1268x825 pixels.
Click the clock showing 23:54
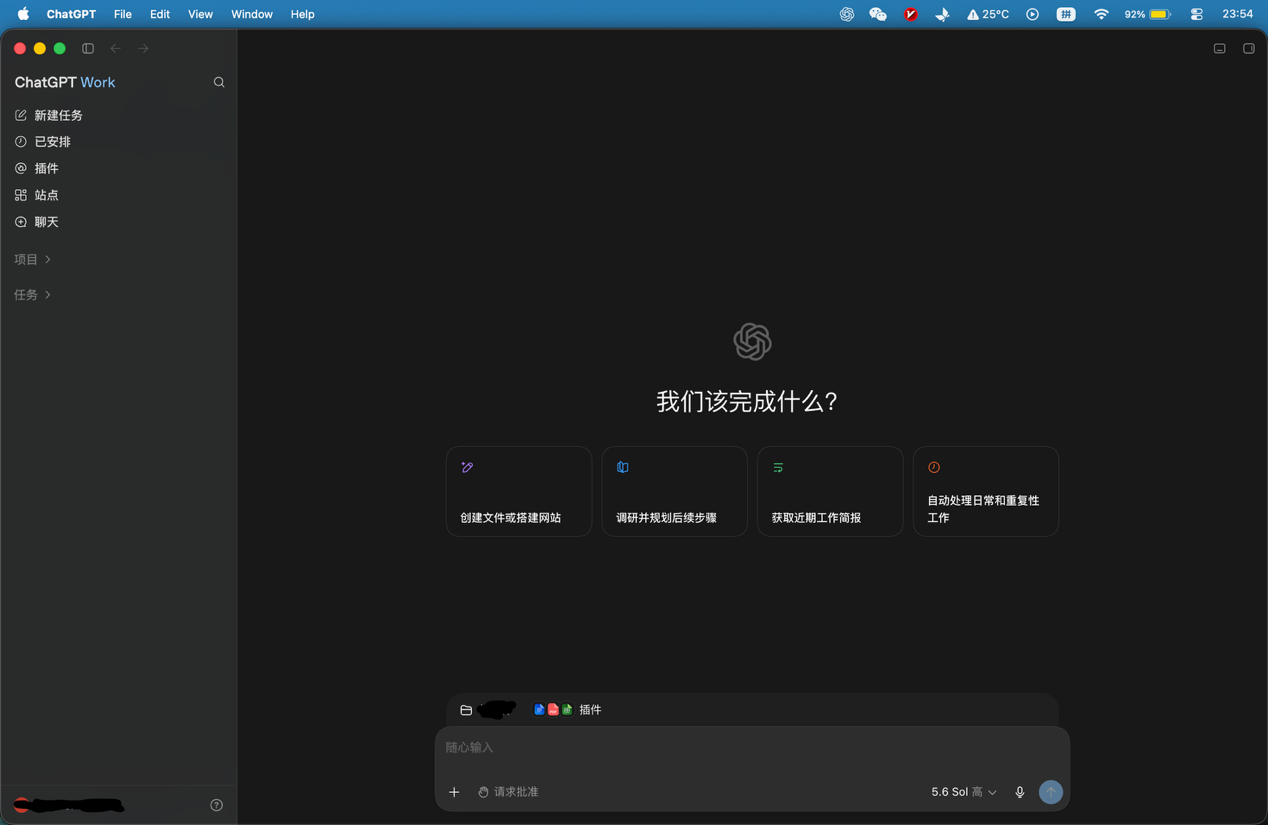pos(1238,14)
